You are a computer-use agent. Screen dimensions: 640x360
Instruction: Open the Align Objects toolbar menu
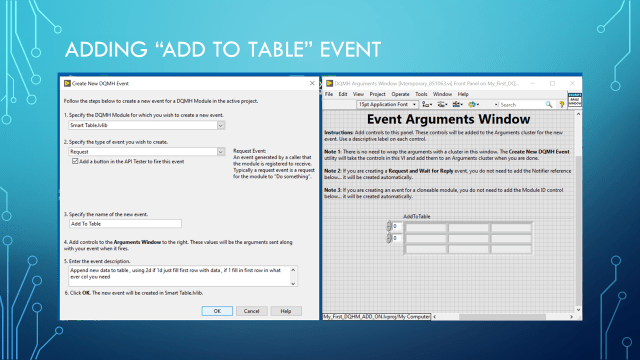pyautogui.click(x=427, y=104)
